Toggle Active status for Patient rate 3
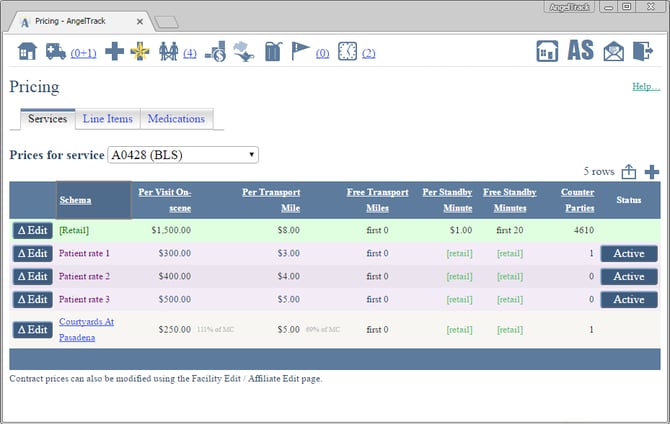The image size is (670, 424). pyautogui.click(x=629, y=300)
